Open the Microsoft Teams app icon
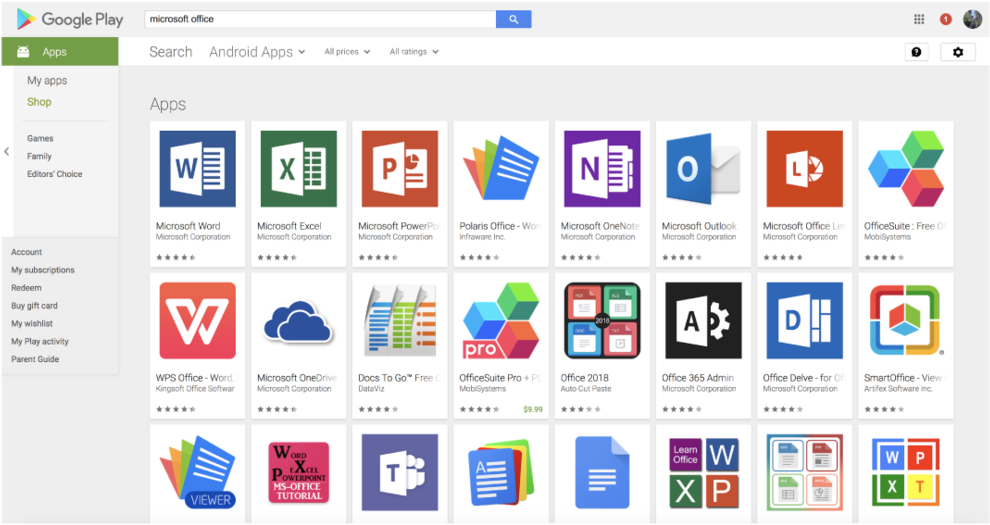The width and height of the screenshot is (990, 525). [x=400, y=472]
